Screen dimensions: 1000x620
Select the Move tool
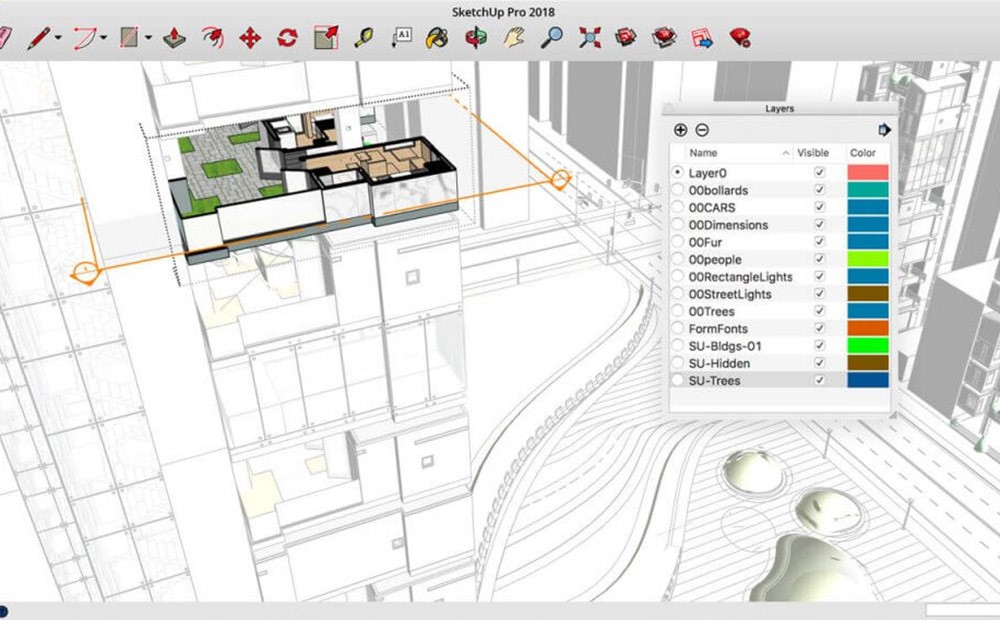pos(250,39)
